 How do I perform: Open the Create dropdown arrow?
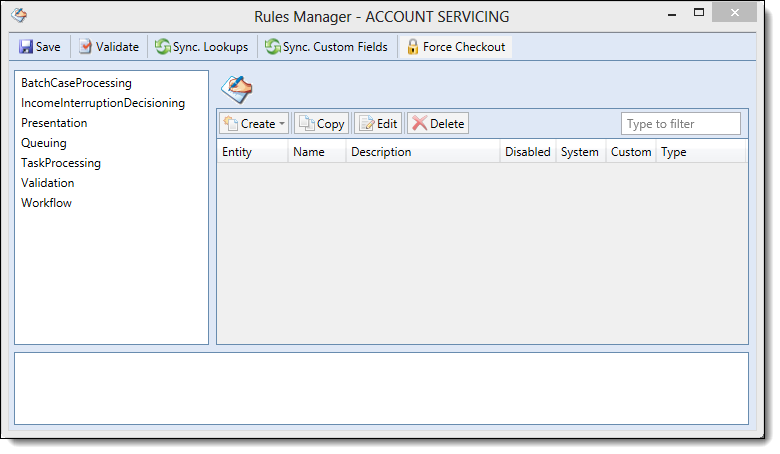[282, 123]
